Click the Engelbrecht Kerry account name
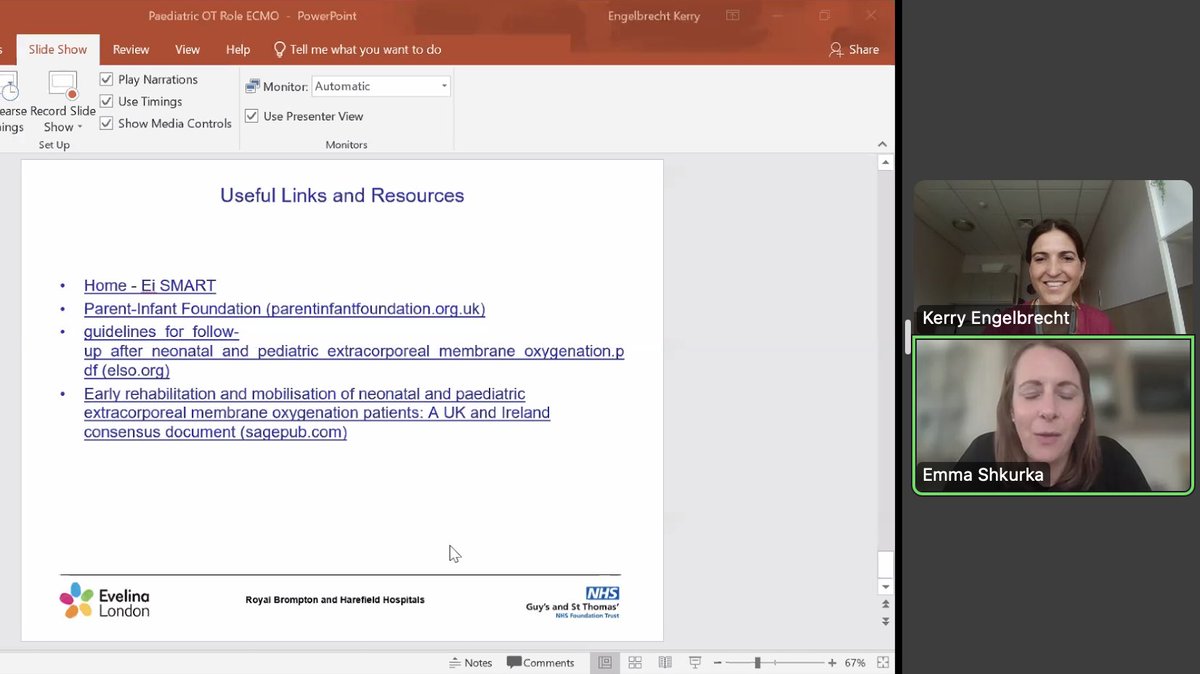Viewport: 1200px width, 674px height. point(654,16)
